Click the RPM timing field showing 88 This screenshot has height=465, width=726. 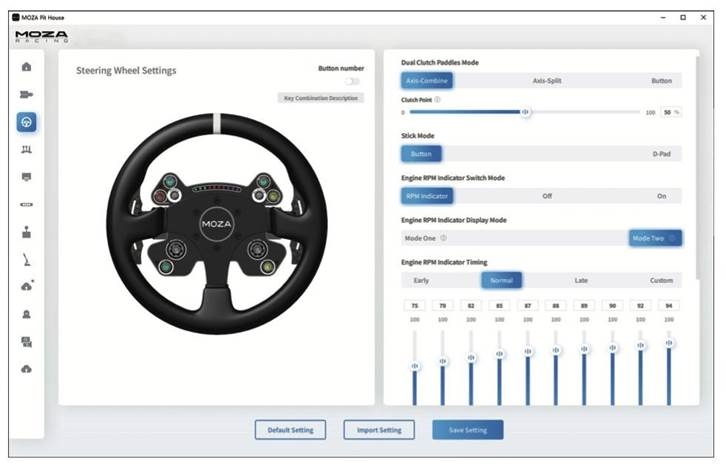click(556, 306)
